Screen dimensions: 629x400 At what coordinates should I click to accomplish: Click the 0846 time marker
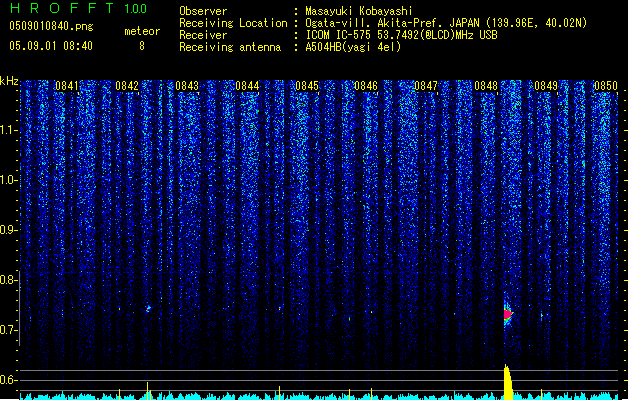[x=366, y=86]
